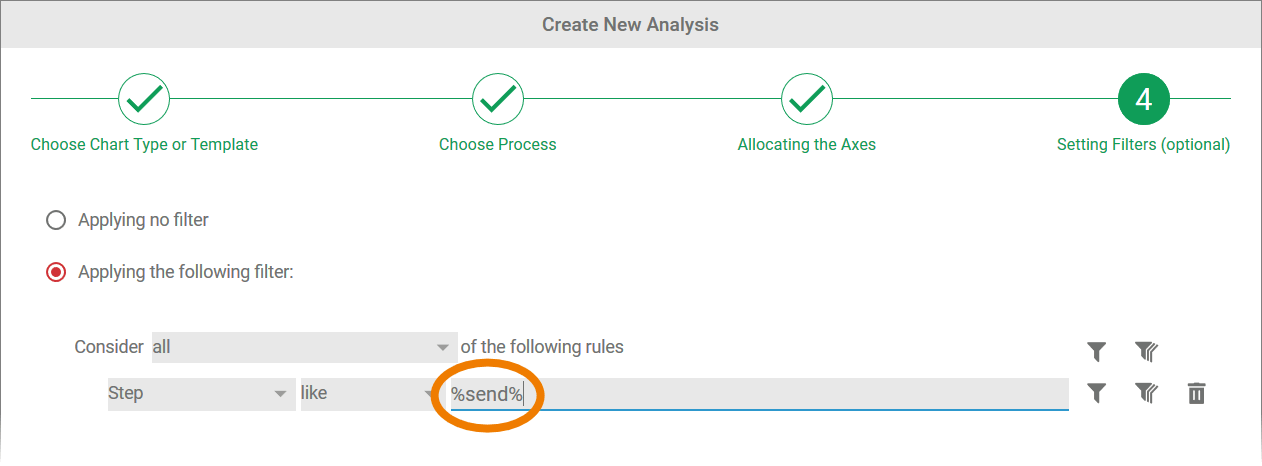Click the checkmark circle above Allocating the Axes
The height and width of the screenshot is (466, 1262).
point(807,99)
